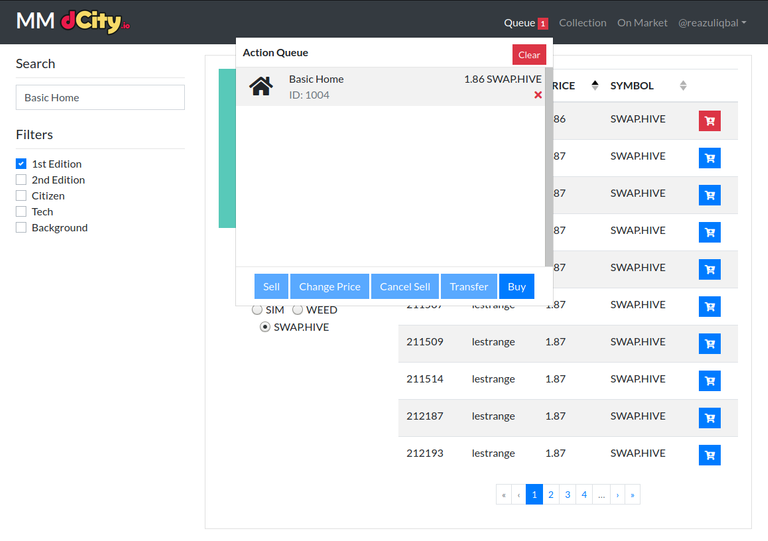Go to pagination page 2
This screenshot has height=541, width=768.
tap(551, 494)
